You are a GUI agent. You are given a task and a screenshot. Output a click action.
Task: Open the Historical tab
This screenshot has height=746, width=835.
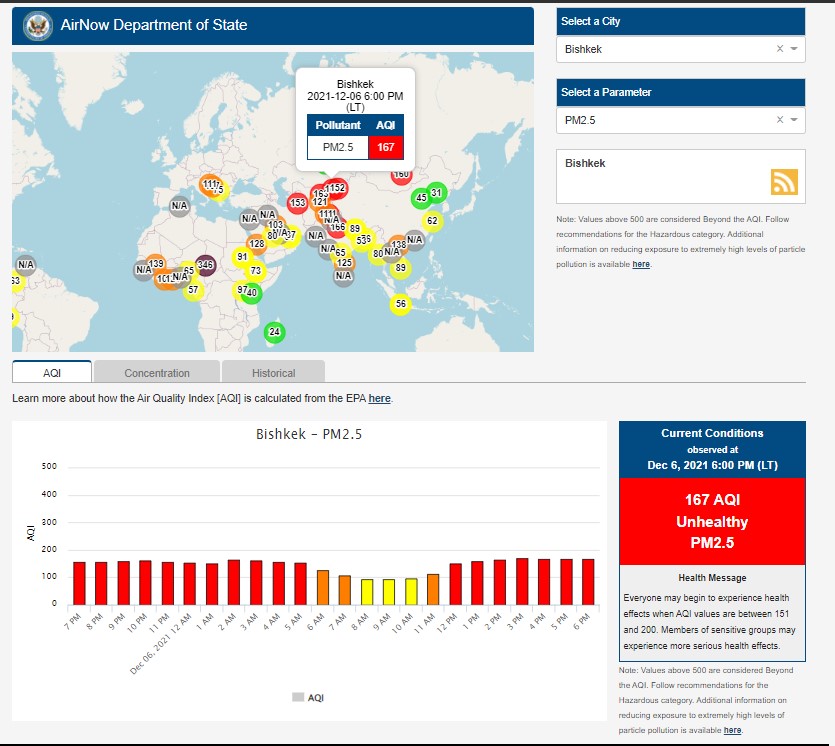(273, 373)
